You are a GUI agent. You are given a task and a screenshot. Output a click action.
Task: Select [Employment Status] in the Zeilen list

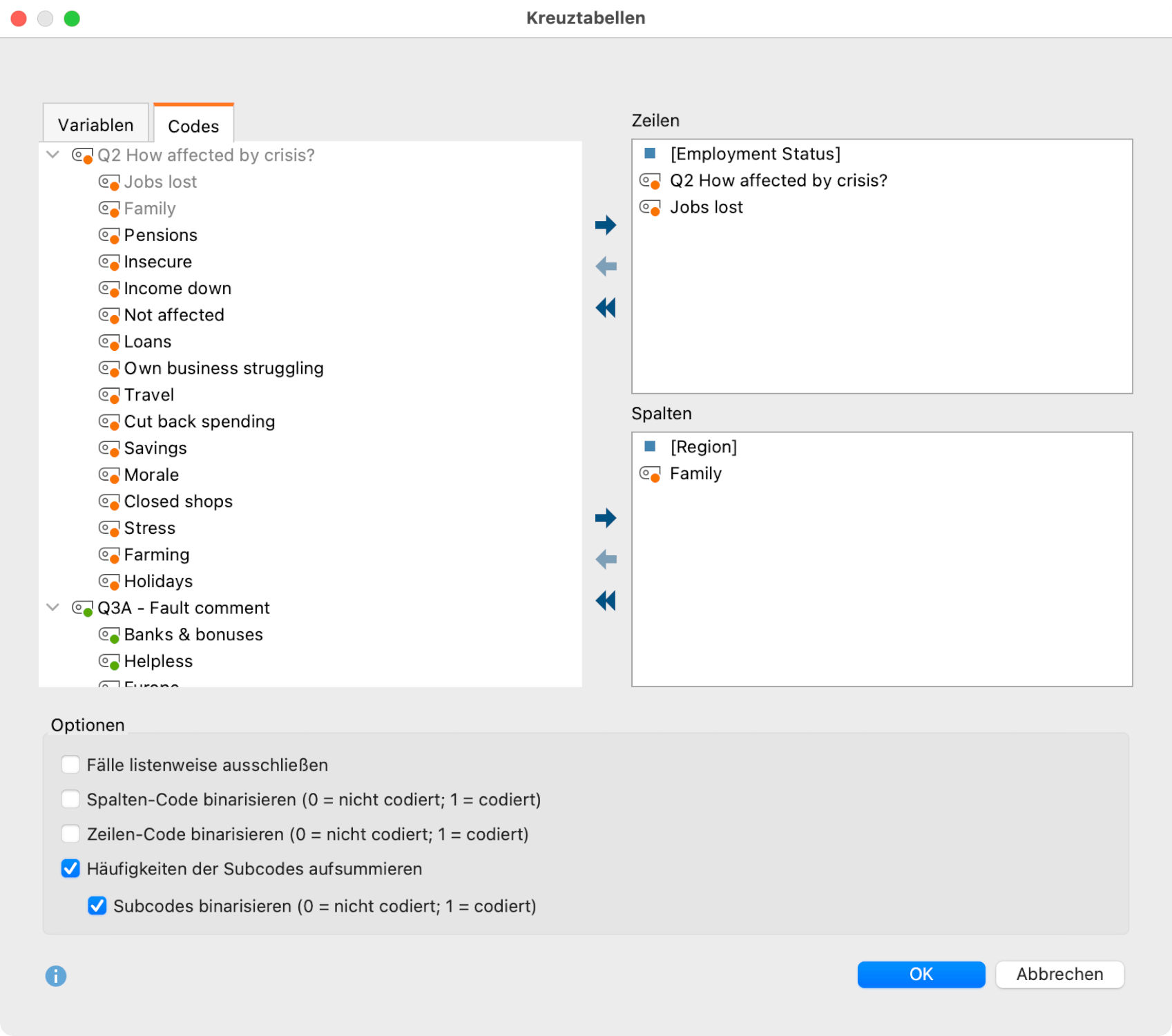pos(755,154)
